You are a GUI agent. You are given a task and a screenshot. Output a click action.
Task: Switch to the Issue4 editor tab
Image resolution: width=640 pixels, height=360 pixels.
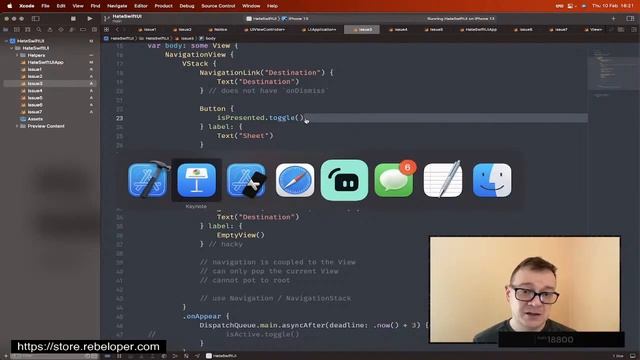coord(398,29)
